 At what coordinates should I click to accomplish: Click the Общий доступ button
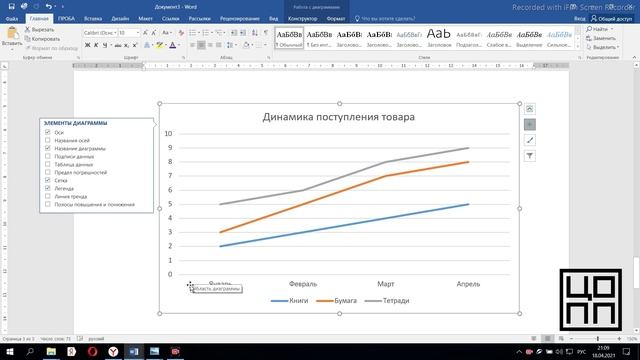point(611,18)
